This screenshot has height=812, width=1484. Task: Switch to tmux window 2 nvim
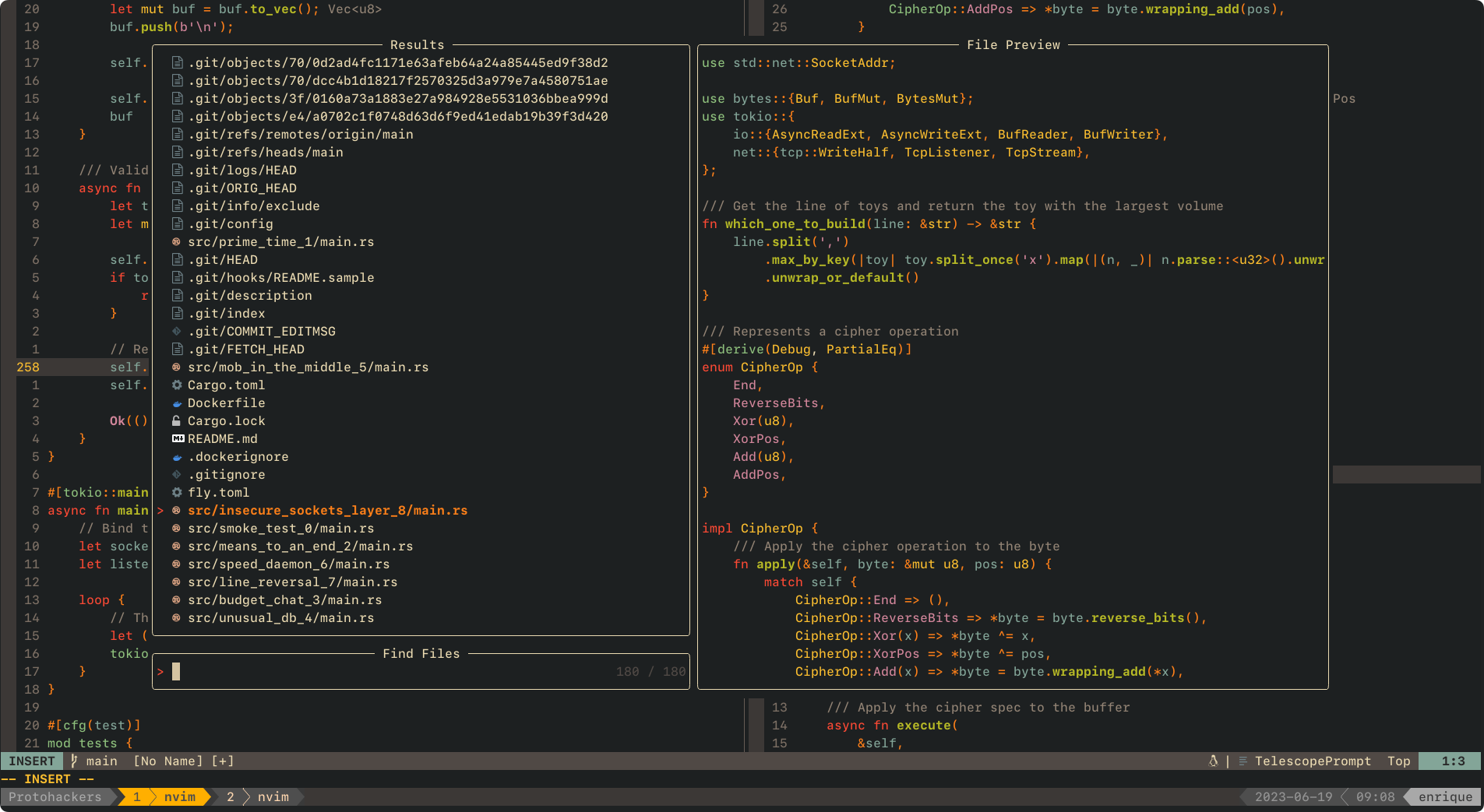(x=258, y=796)
